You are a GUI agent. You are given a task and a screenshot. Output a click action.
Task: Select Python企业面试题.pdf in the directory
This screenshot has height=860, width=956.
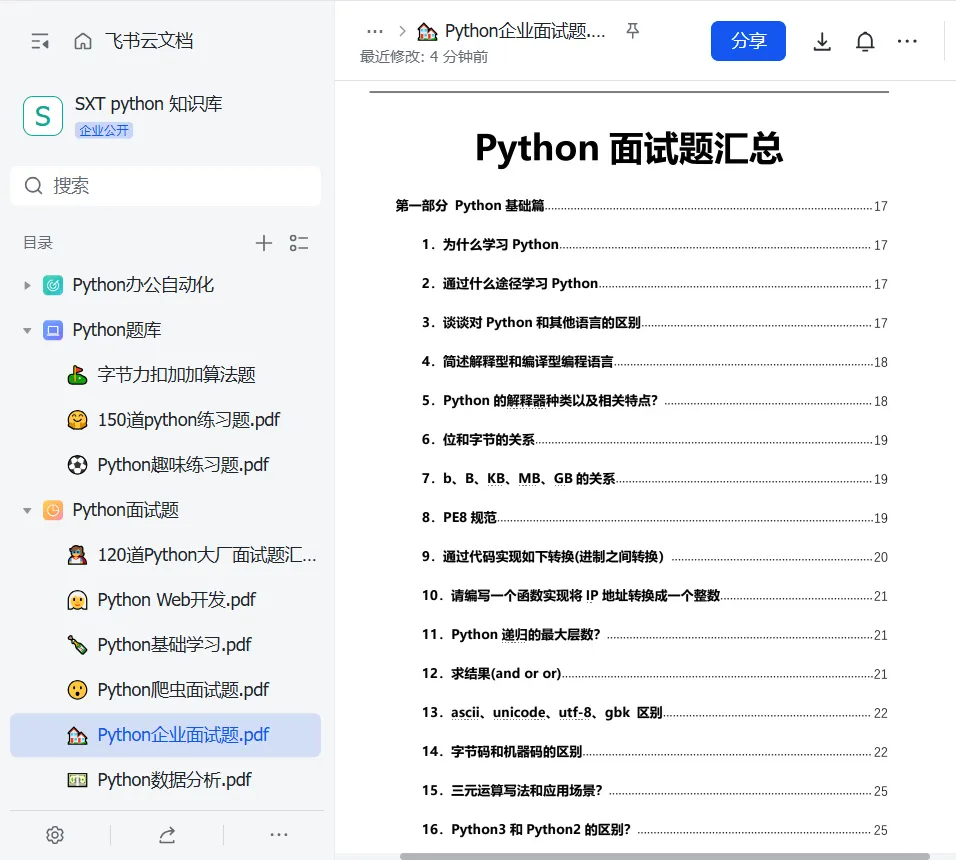click(165, 735)
